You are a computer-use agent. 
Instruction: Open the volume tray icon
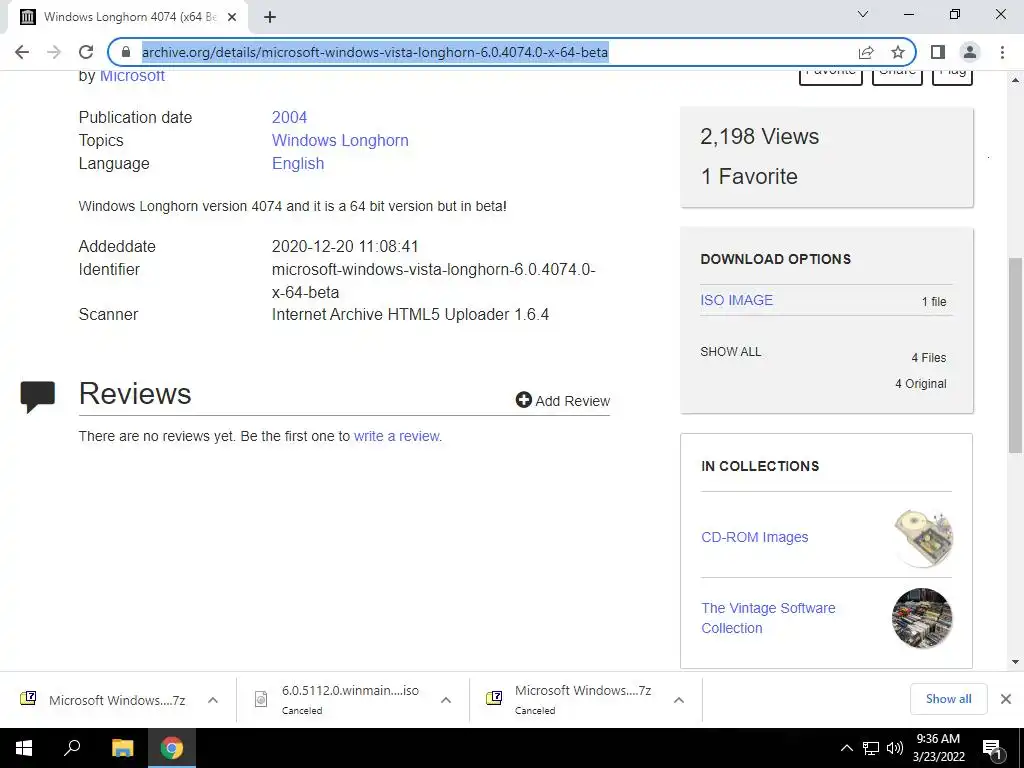[895, 748]
